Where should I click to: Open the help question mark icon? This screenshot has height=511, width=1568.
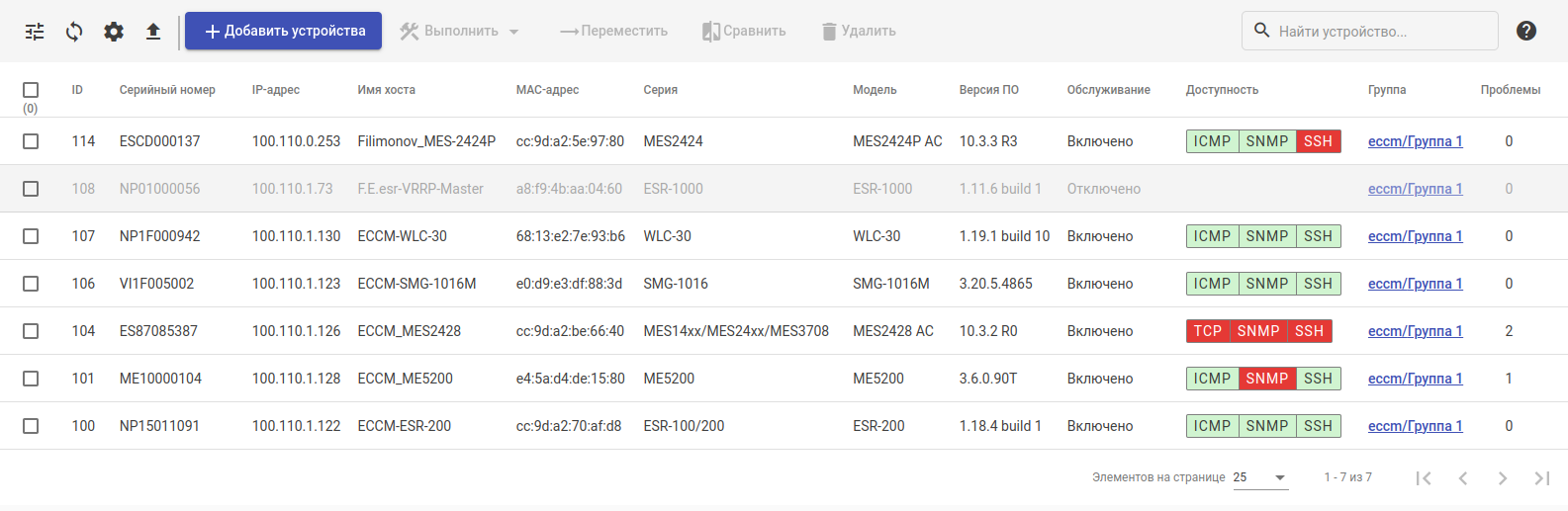tap(1526, 31)
